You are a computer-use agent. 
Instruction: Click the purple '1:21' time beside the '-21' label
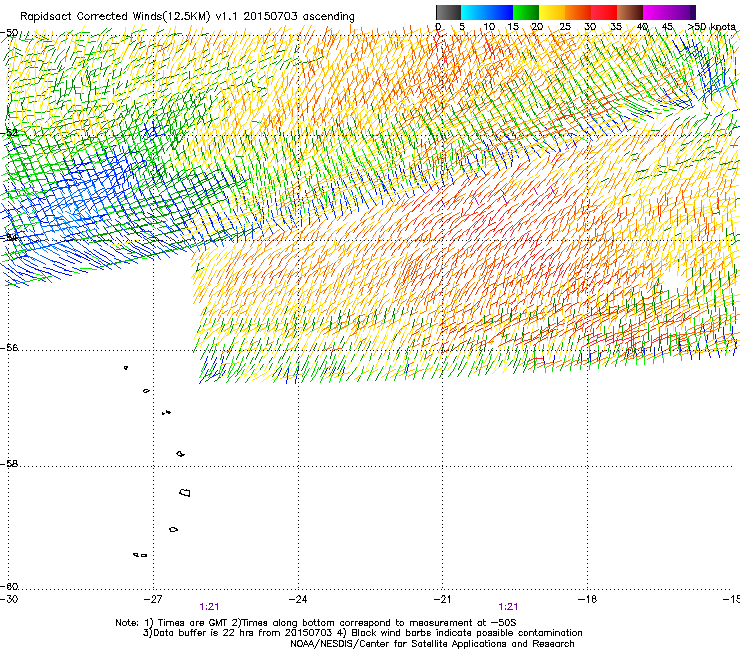508,607
